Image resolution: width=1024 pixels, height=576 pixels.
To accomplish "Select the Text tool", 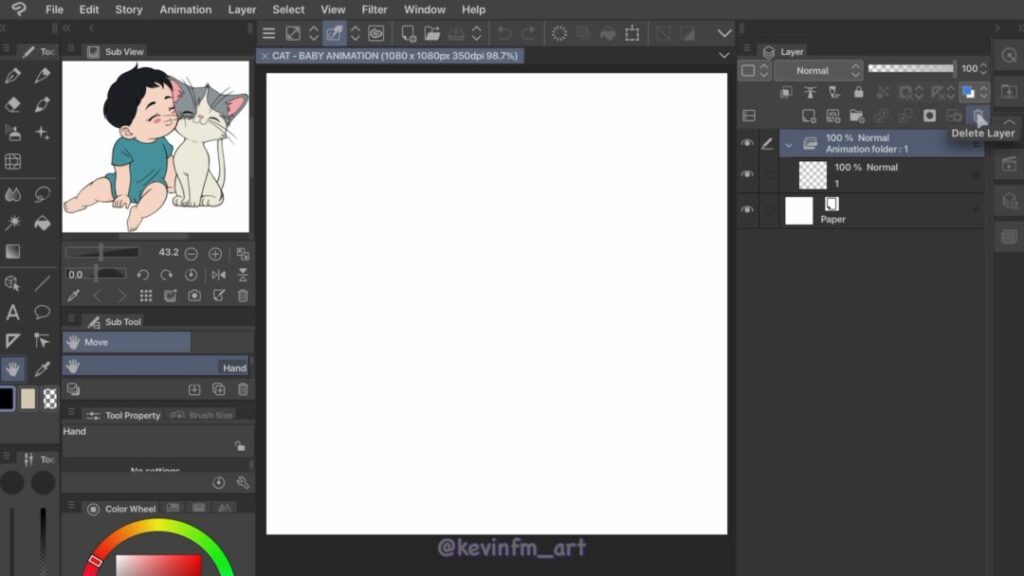I will click(13, 313).
